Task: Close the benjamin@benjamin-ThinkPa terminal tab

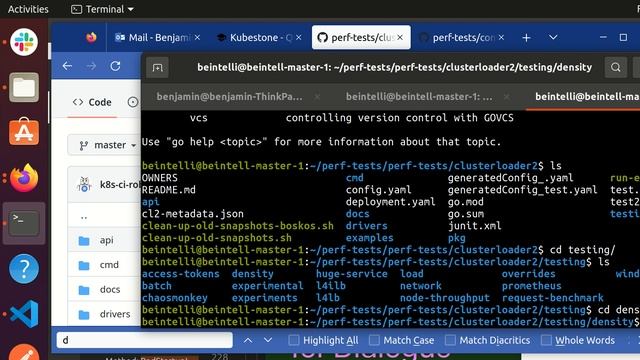Action: click(x=317, y=97)
